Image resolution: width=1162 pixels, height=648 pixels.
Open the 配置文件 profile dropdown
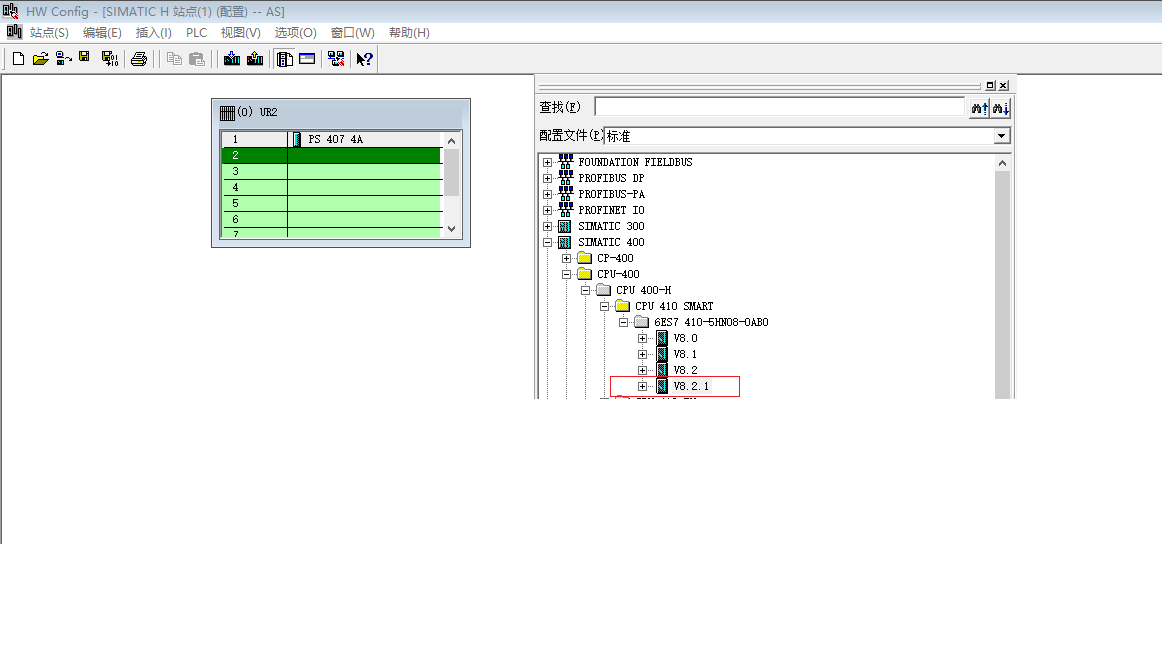1002,136
